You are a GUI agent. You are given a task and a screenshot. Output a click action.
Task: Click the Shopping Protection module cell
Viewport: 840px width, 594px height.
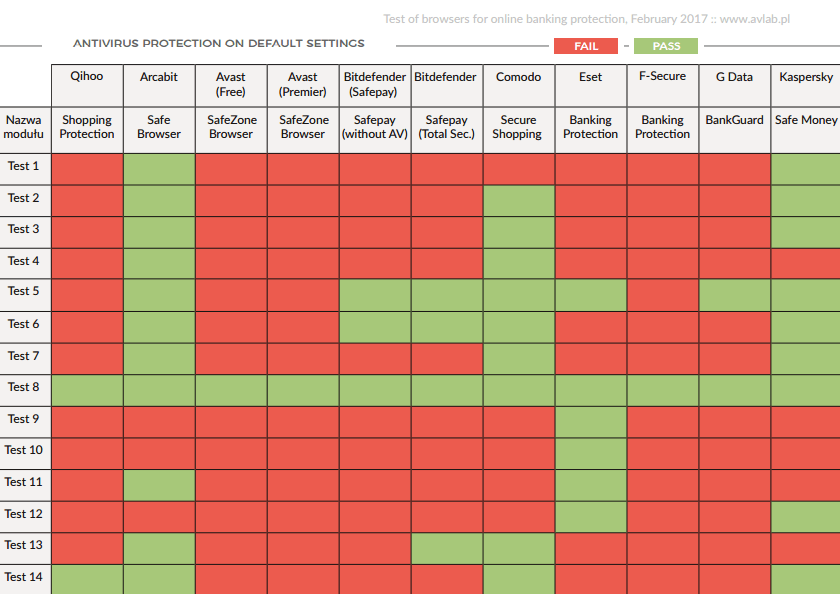click(87, 127)
